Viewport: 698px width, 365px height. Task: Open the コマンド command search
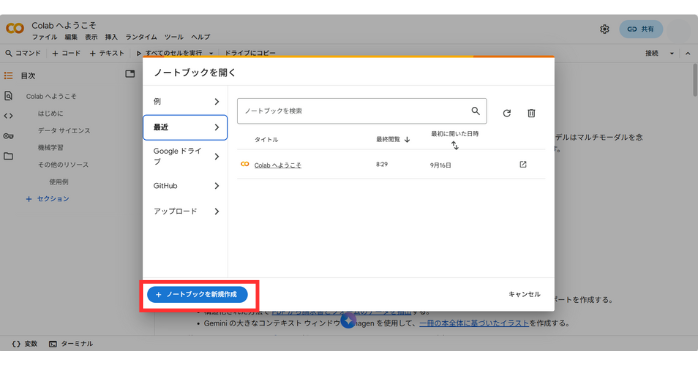click(23, 53)
